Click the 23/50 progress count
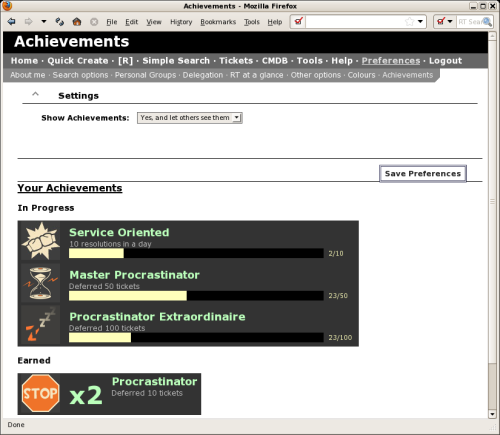Screen dimensions: 500x435 [x=338, y=296]
